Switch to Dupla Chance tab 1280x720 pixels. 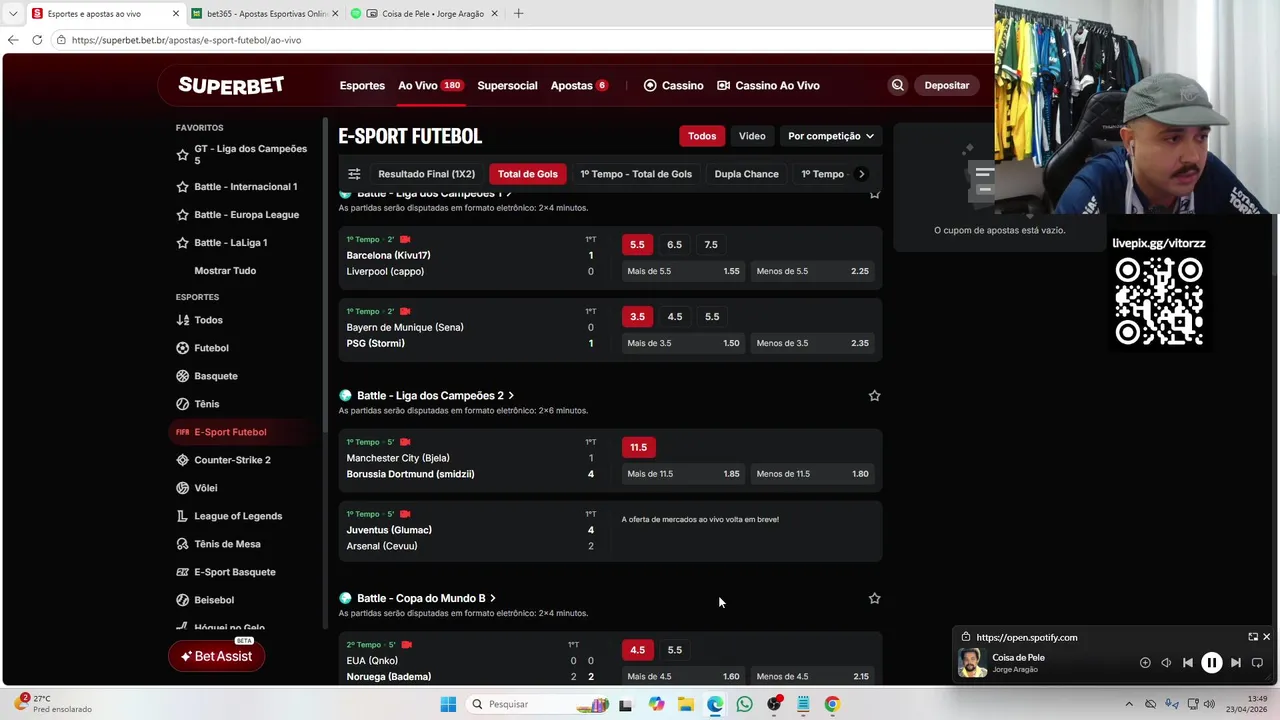pyautogui.click(x=746, y=174)
